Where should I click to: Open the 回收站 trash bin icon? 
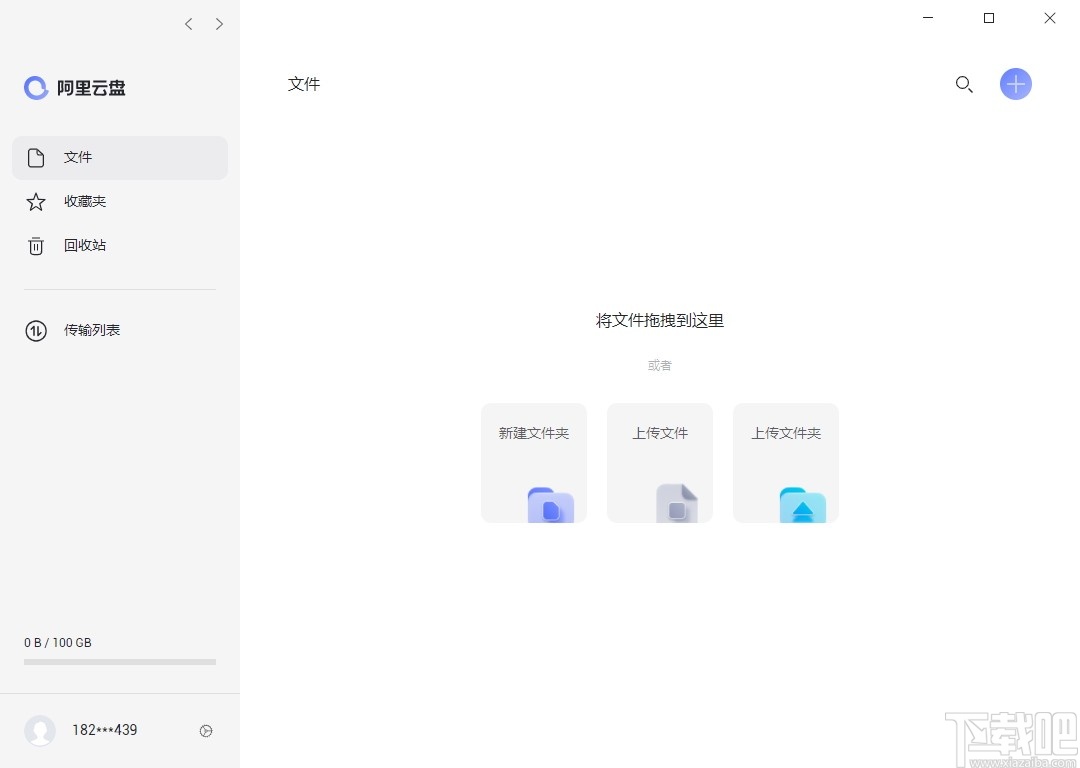pos(35,245)
